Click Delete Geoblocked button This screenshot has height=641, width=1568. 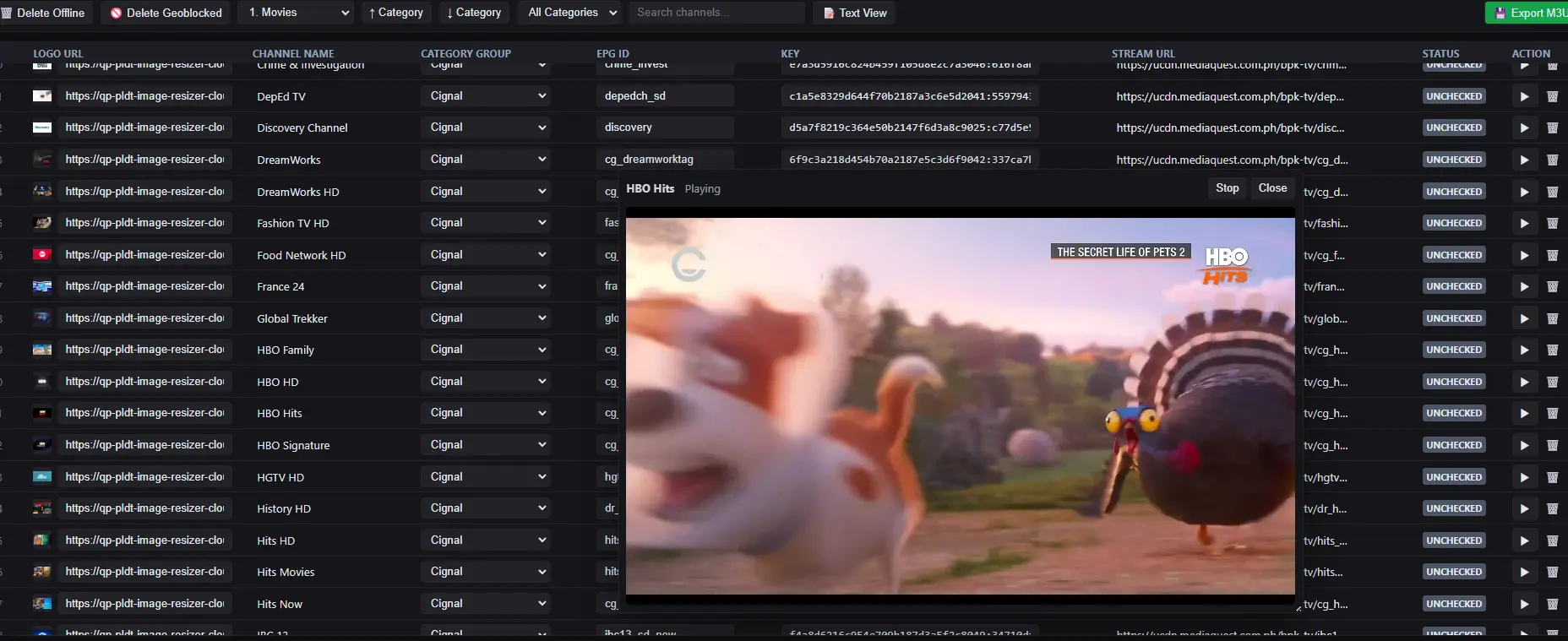tap(166, 13)
